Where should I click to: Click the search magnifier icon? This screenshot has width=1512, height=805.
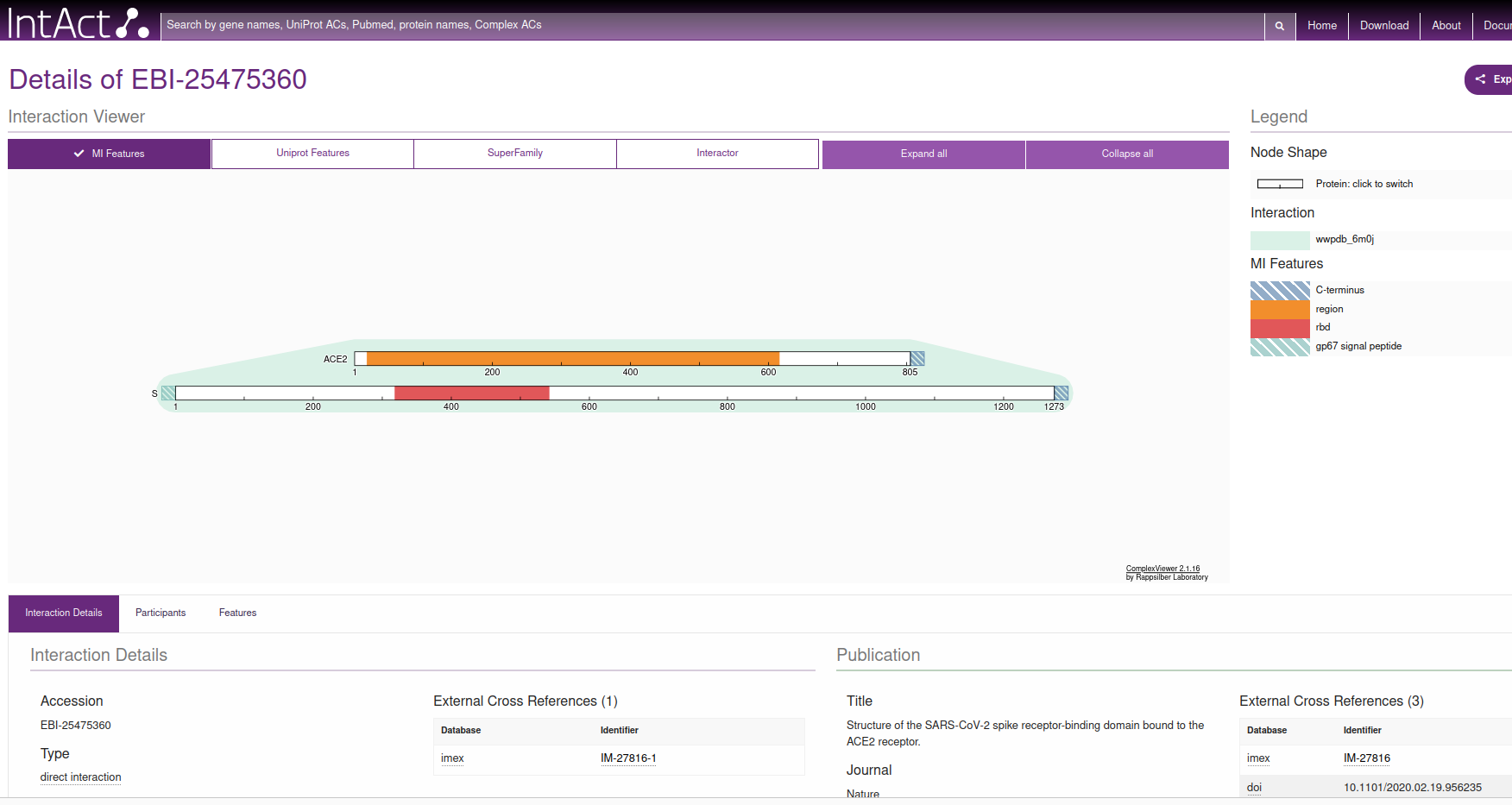click(x=1280, y=26)
